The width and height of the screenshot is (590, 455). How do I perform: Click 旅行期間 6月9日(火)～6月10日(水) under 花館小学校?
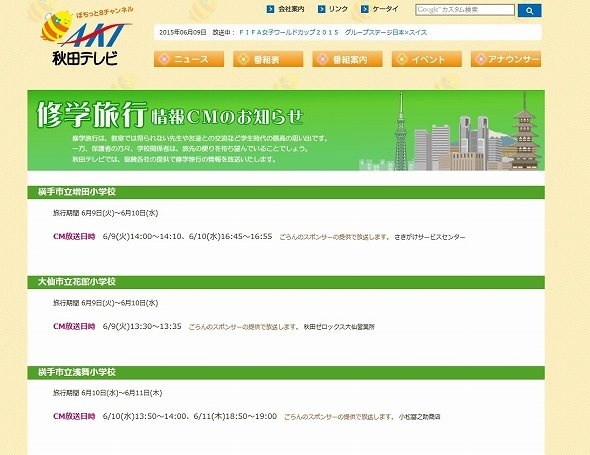coord(105,303)
